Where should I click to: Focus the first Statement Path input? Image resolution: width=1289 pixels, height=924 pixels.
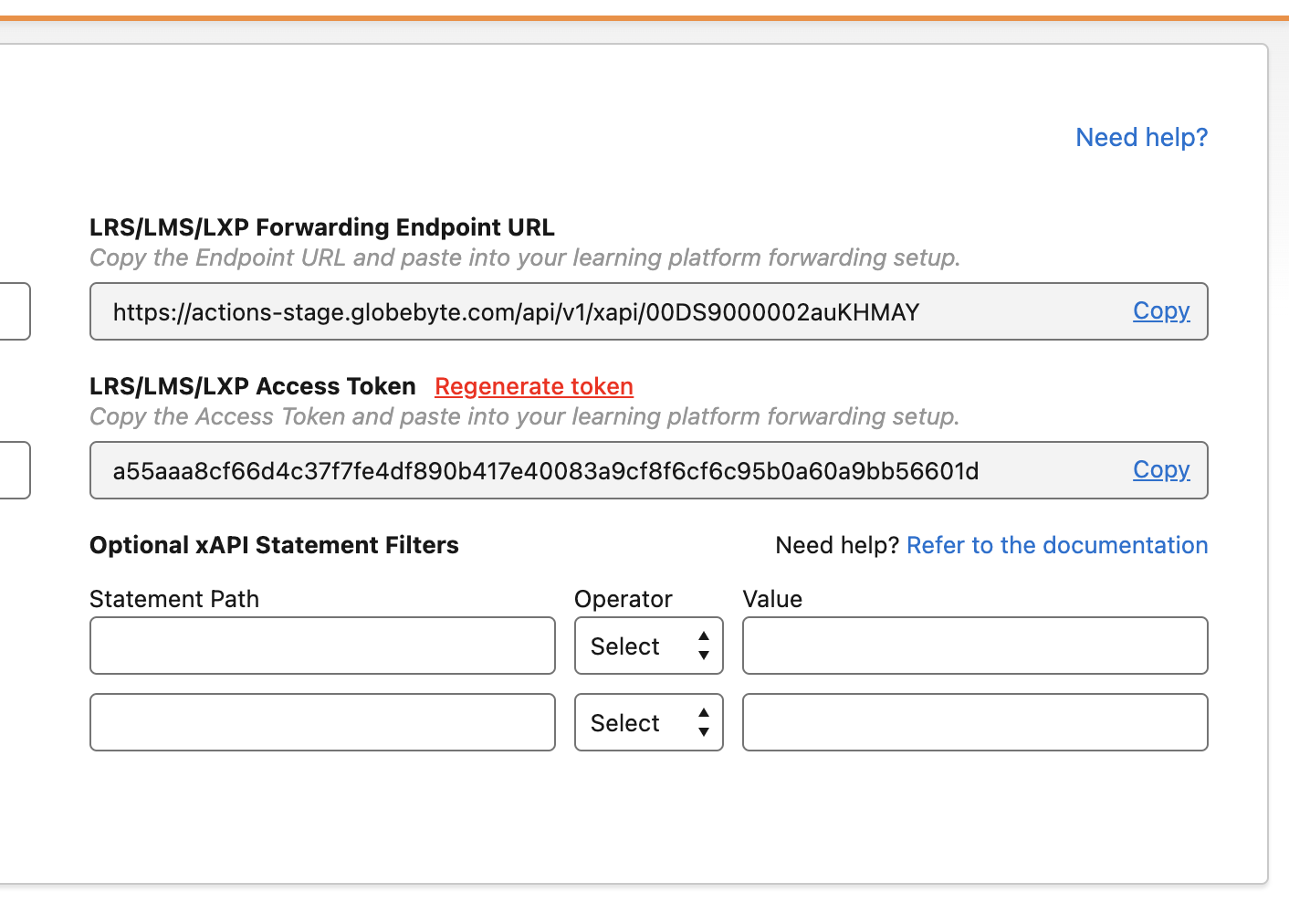click(x=322, y=646)
